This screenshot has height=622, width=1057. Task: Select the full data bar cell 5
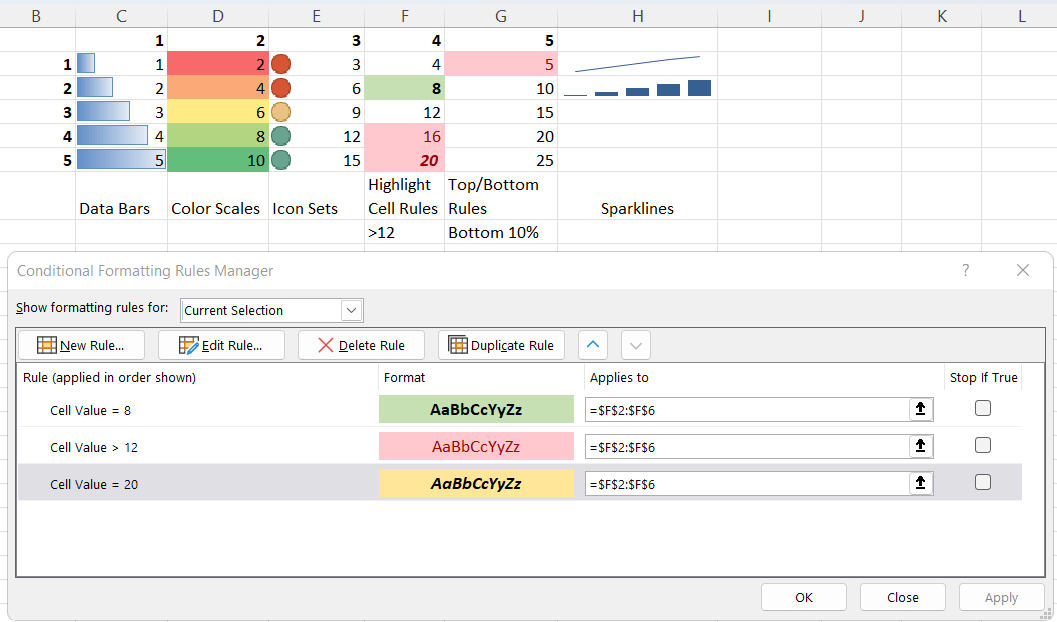click(x=121, y=160)
